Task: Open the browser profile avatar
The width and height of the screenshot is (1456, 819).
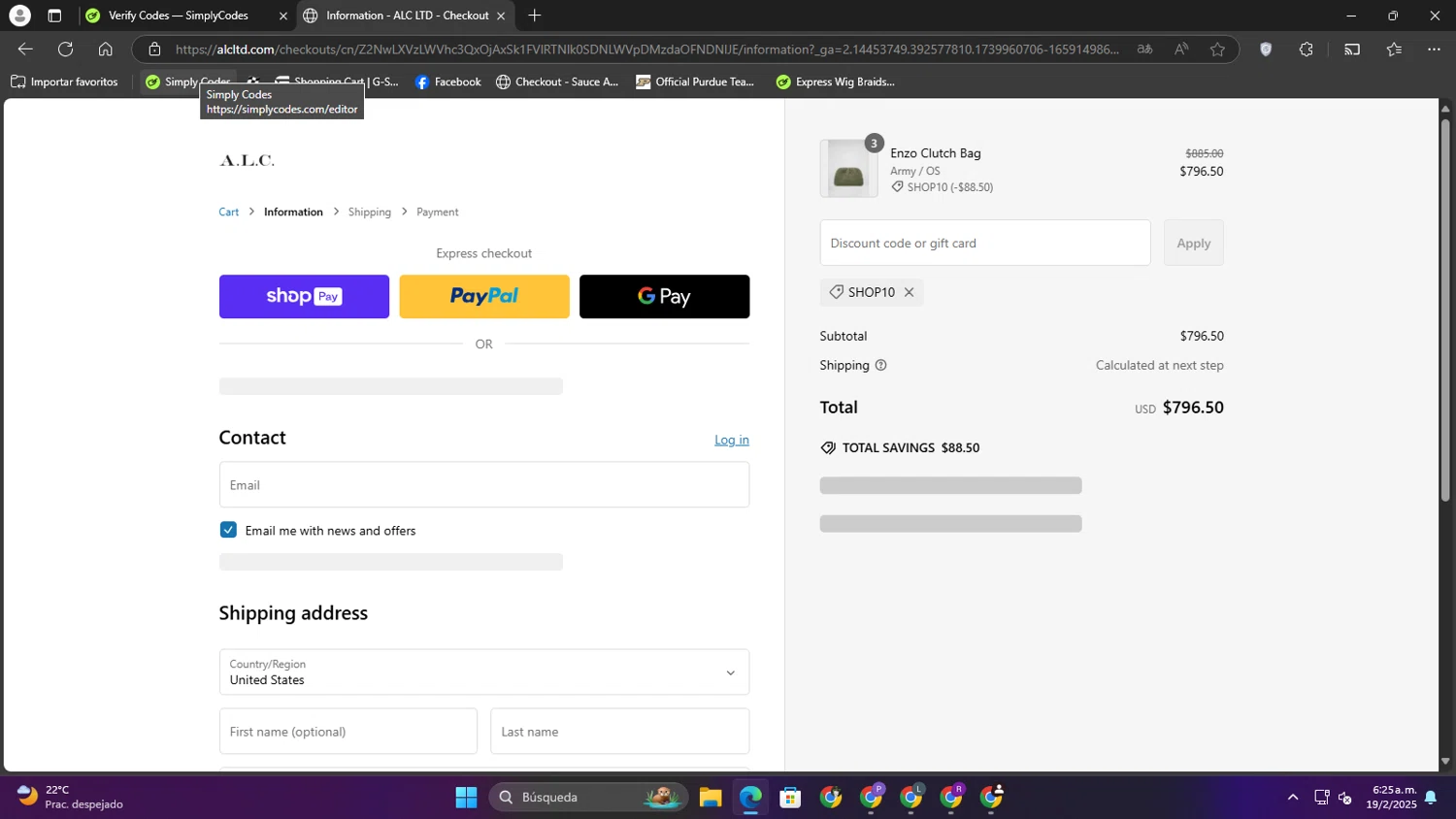Action: pyautogui.click(x=19, y=16)
